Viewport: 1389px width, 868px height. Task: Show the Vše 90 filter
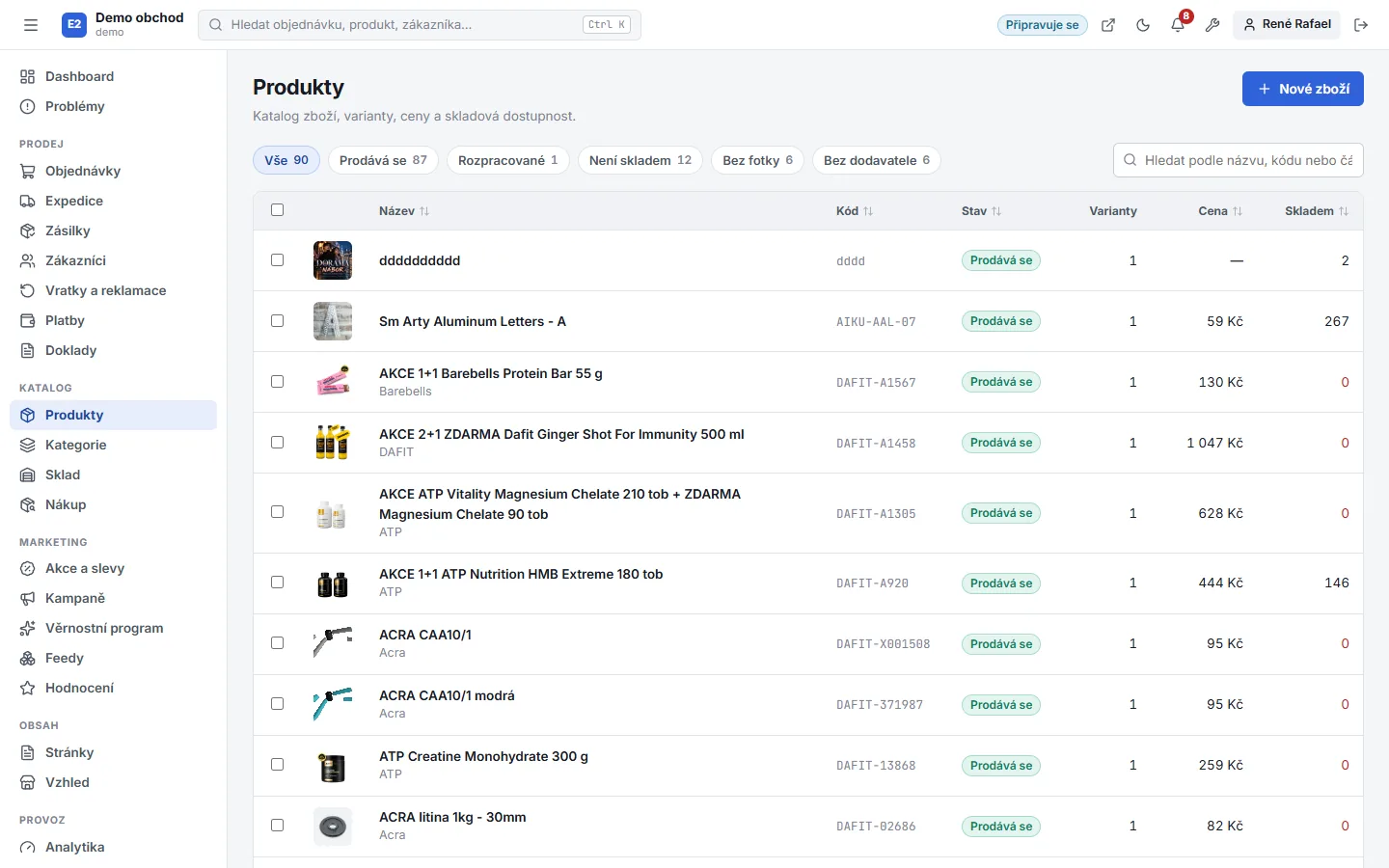click(286, 160)
